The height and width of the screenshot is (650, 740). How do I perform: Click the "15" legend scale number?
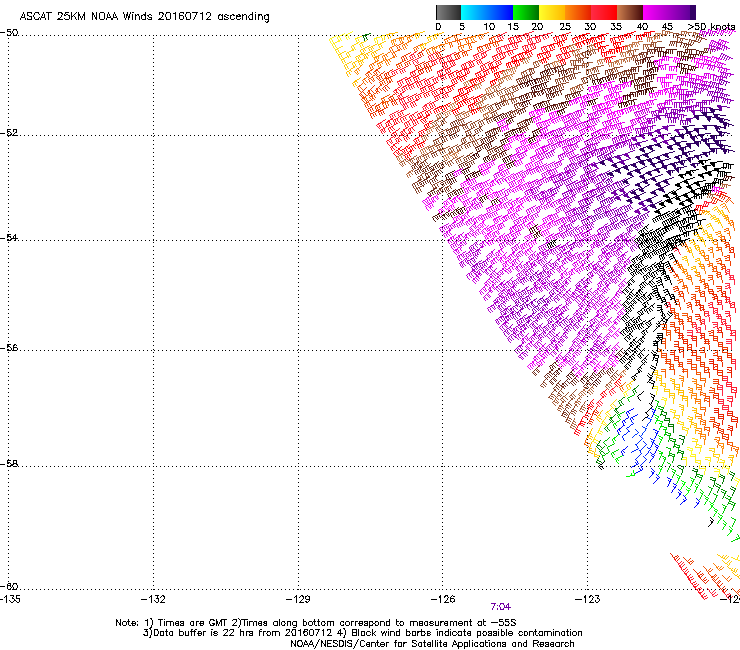click(513, 27)
